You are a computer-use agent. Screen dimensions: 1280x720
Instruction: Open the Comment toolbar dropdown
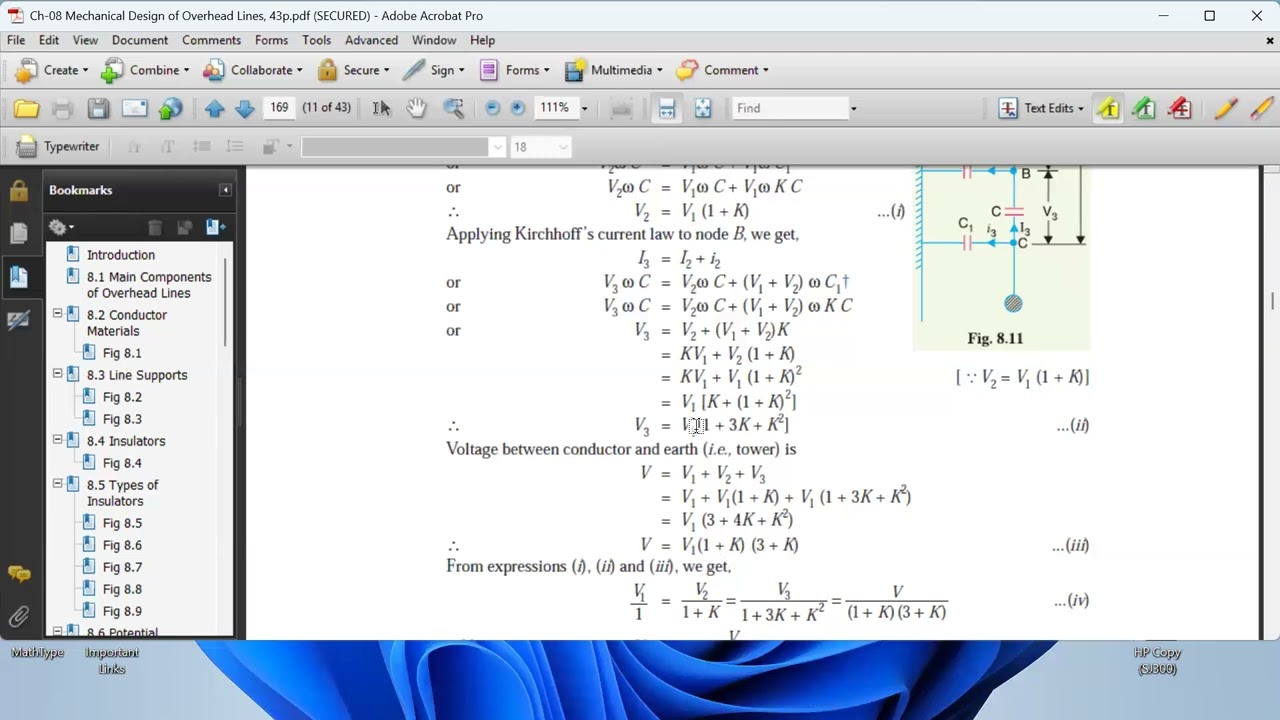pyautogui.click(x=723, y=70)
